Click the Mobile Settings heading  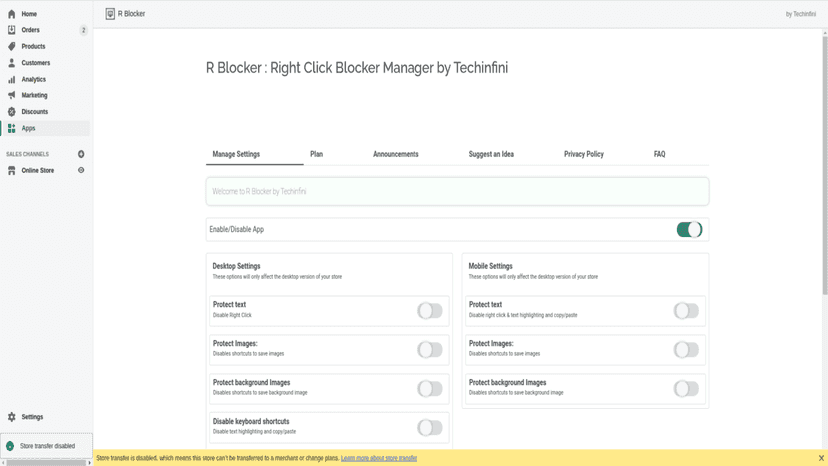(491, 266)
